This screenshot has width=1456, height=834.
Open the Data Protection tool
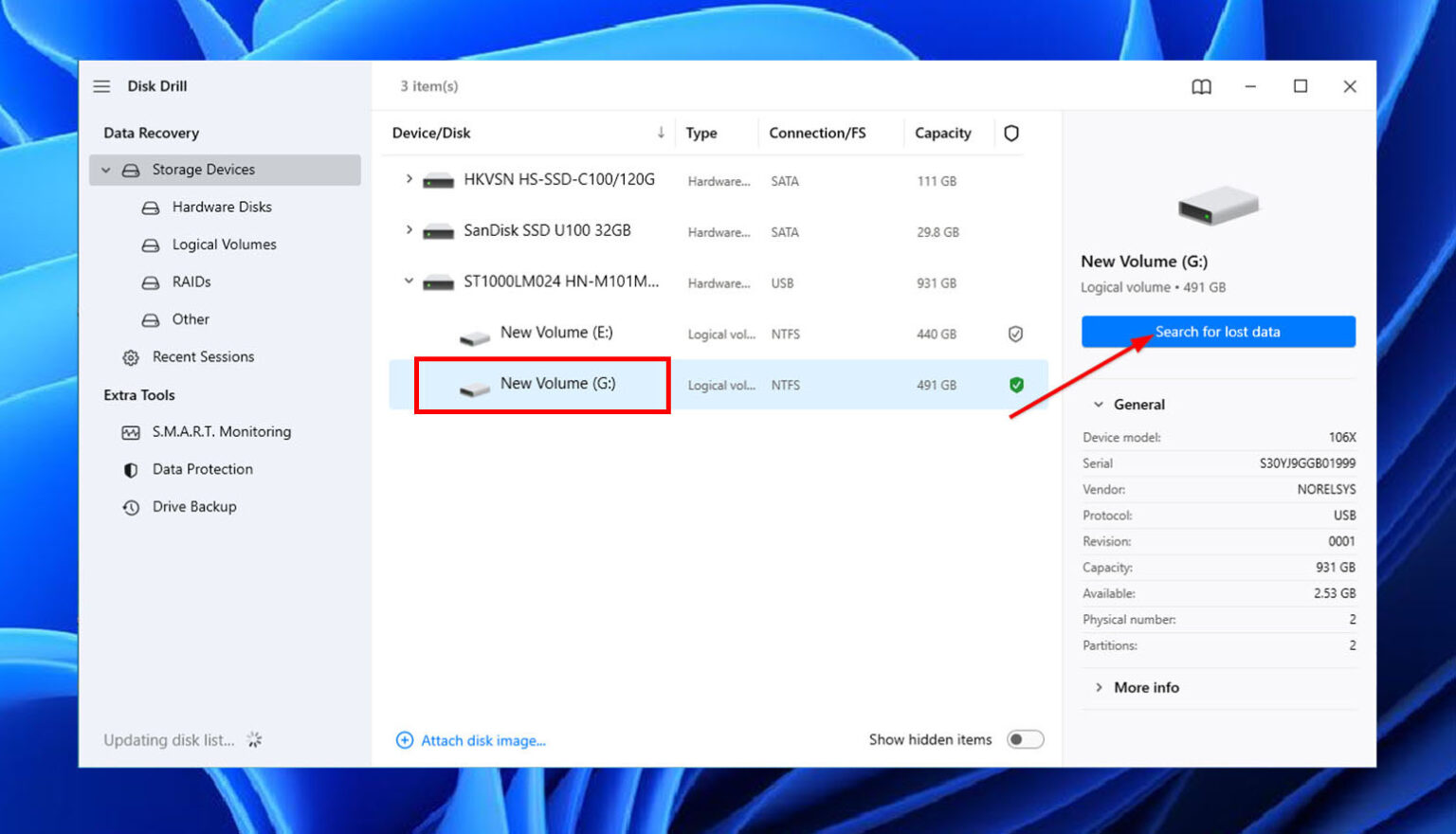pos(202,469)
